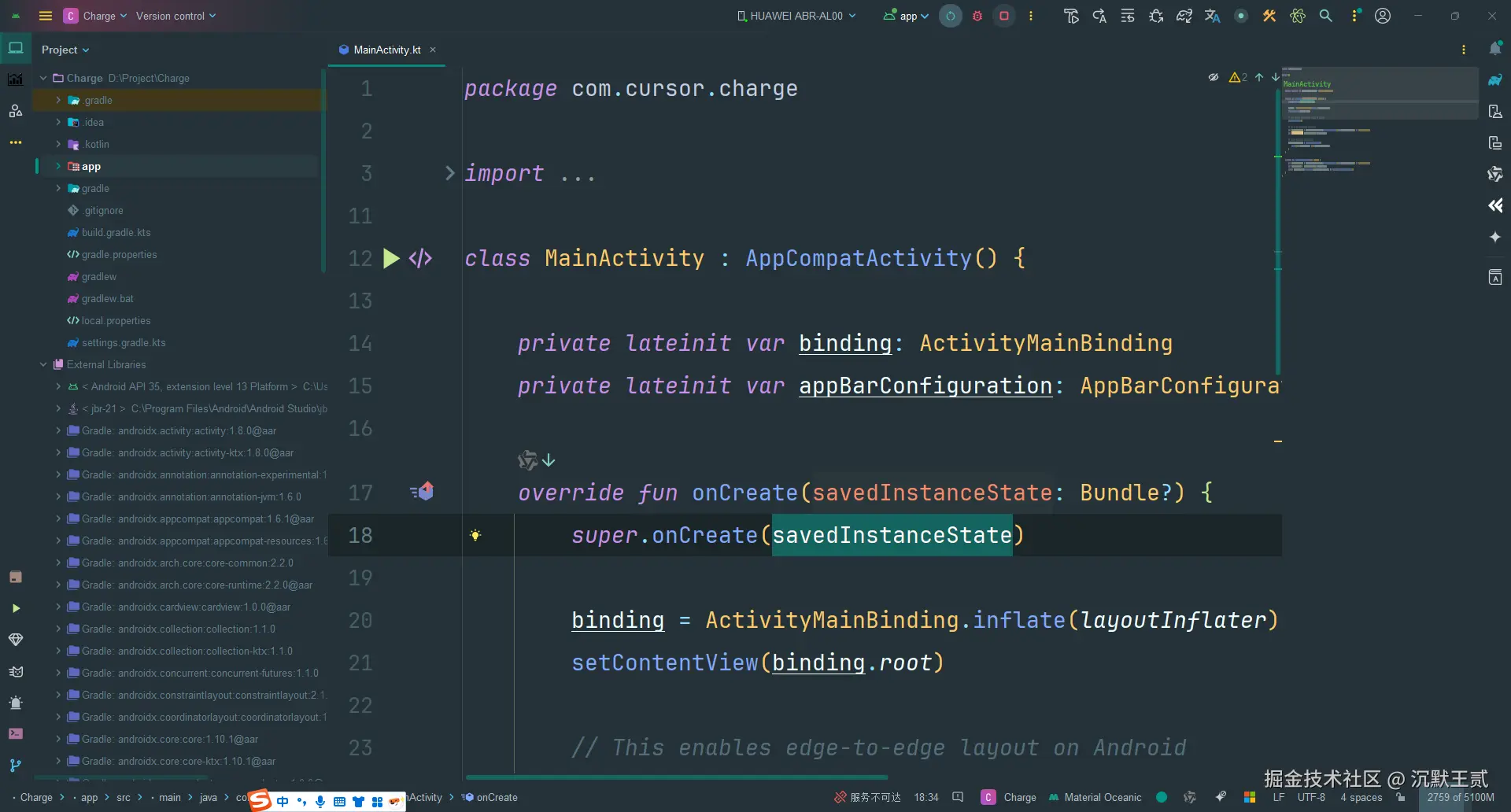Image resolution: width=1511 pixels, height=812 pixels.
Task: Open Version control dropdown
Action: (175, 16)
